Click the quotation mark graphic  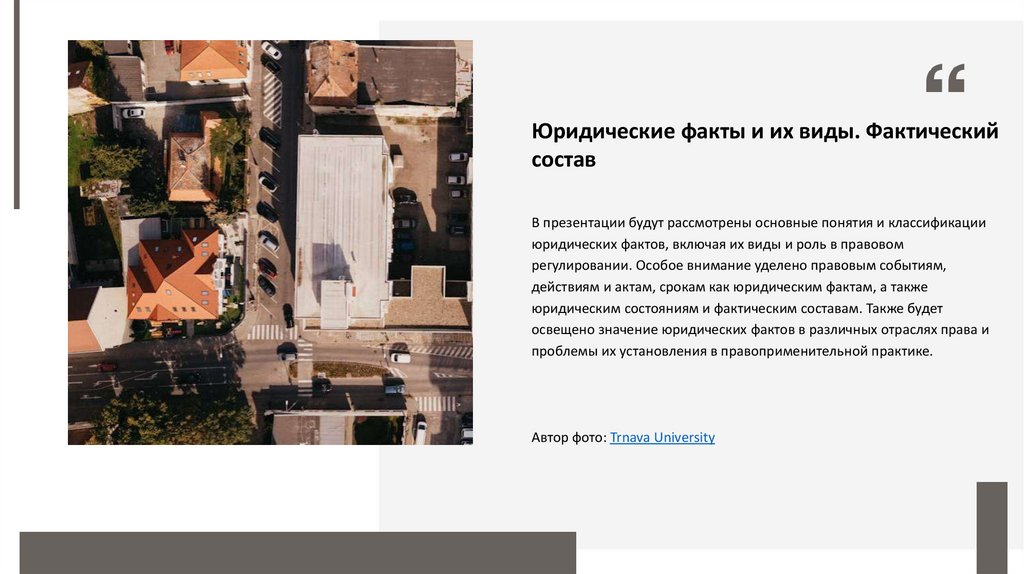(945, 78)
